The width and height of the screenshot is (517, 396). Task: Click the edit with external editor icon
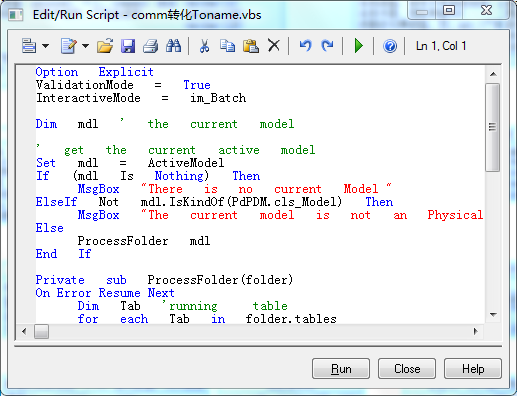point(69,46)
